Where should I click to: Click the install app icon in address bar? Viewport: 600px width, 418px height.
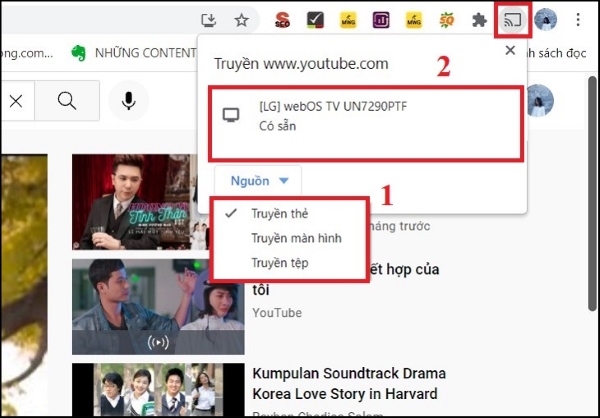coord(209,20)
